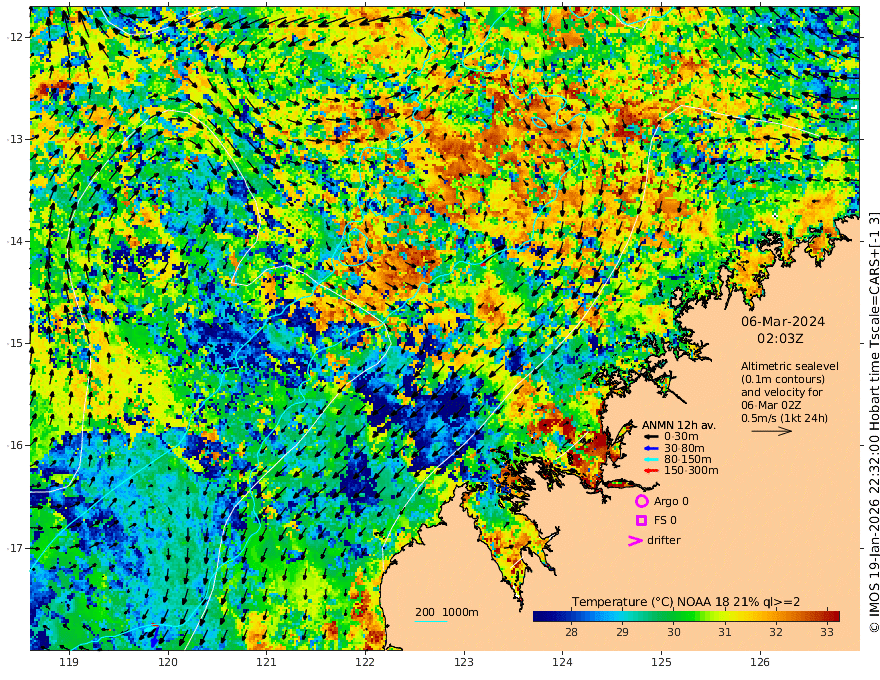Click the FS 0 label text
Image resolution: width=880 pixels, height=680 pixels.
(665, 521)
